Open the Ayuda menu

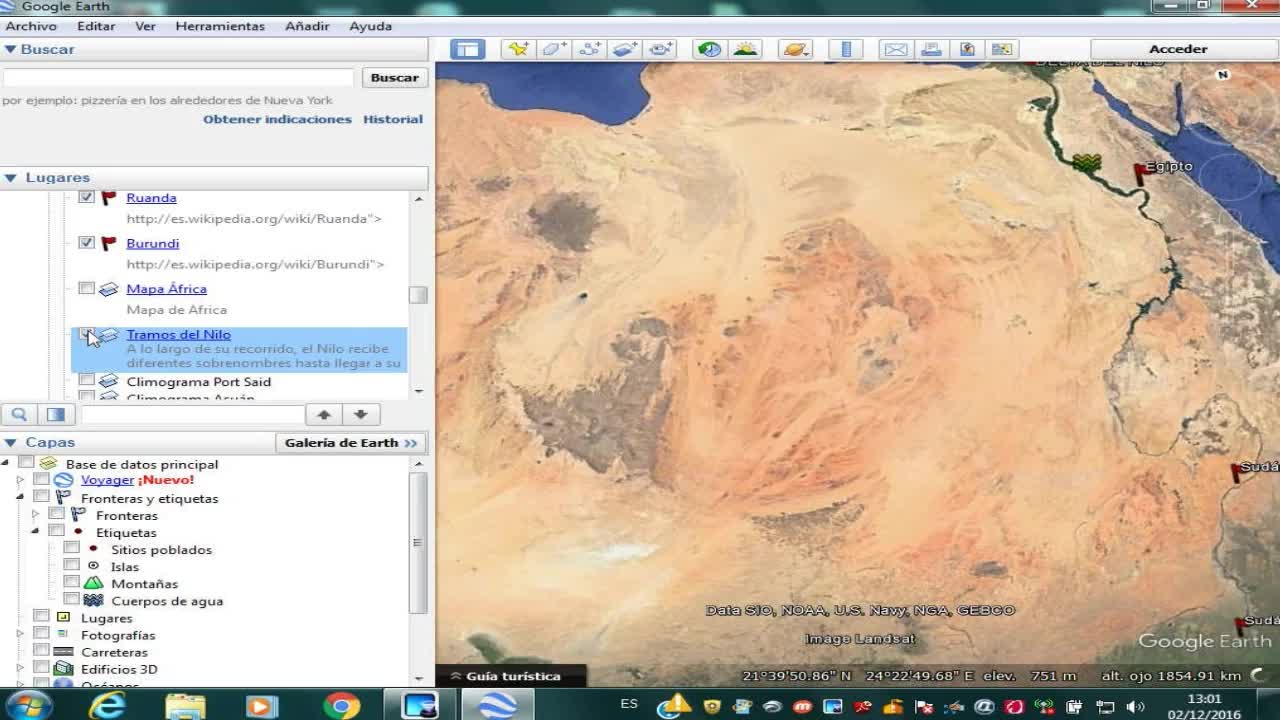pyautogui.click(x=370, y=26)
